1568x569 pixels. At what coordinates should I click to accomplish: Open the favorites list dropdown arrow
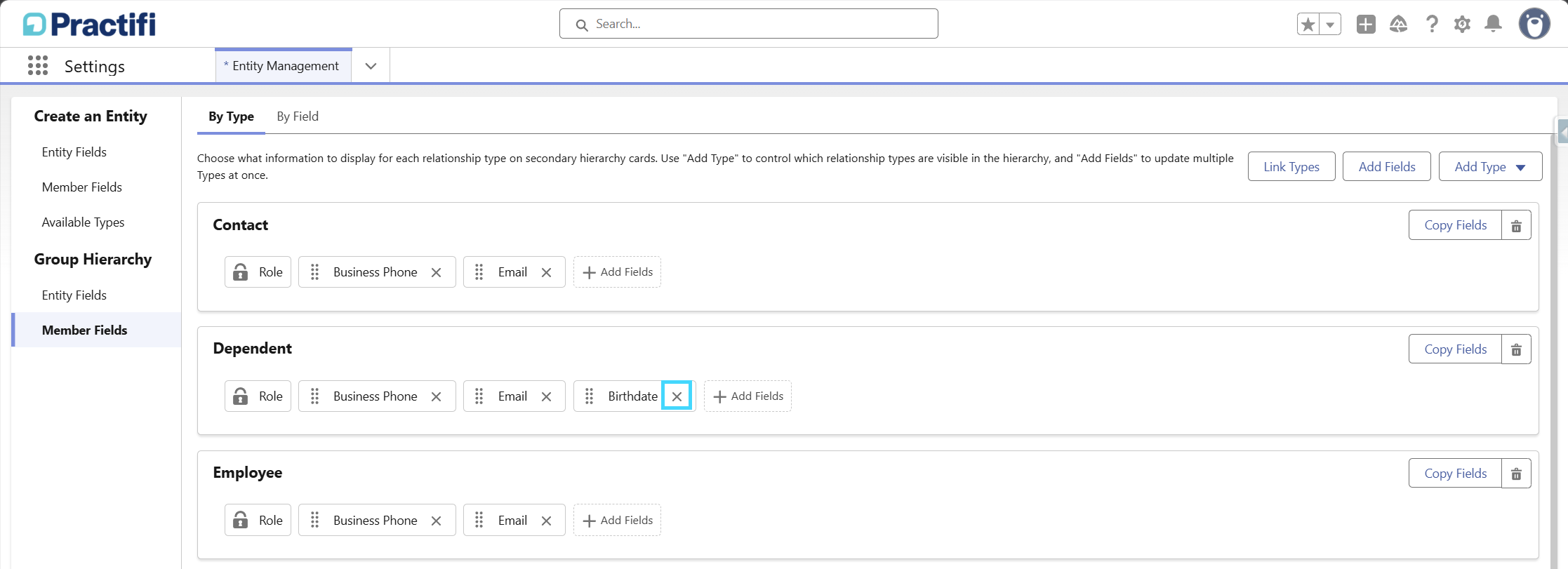(1330, 25)
